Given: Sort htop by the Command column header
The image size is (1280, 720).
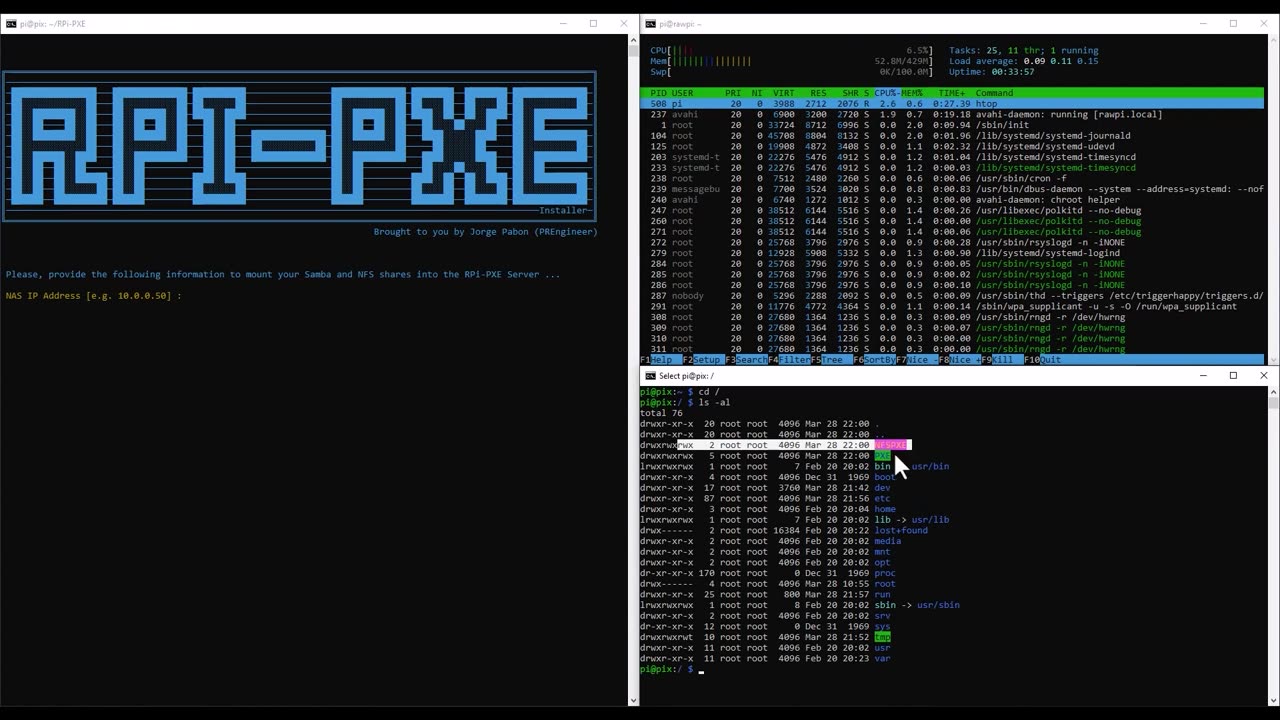Looking at the screenshot, I should (x=995, y=93).
